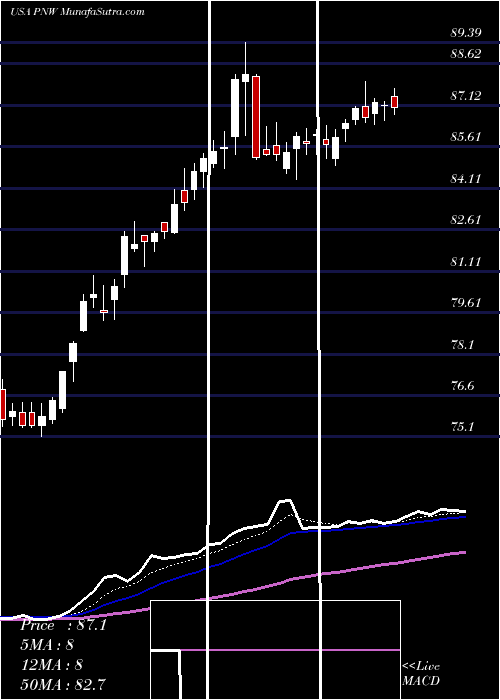Click the 81.11 price axis label
This screenshot has height=700, width=500.
tap(466, 261)
